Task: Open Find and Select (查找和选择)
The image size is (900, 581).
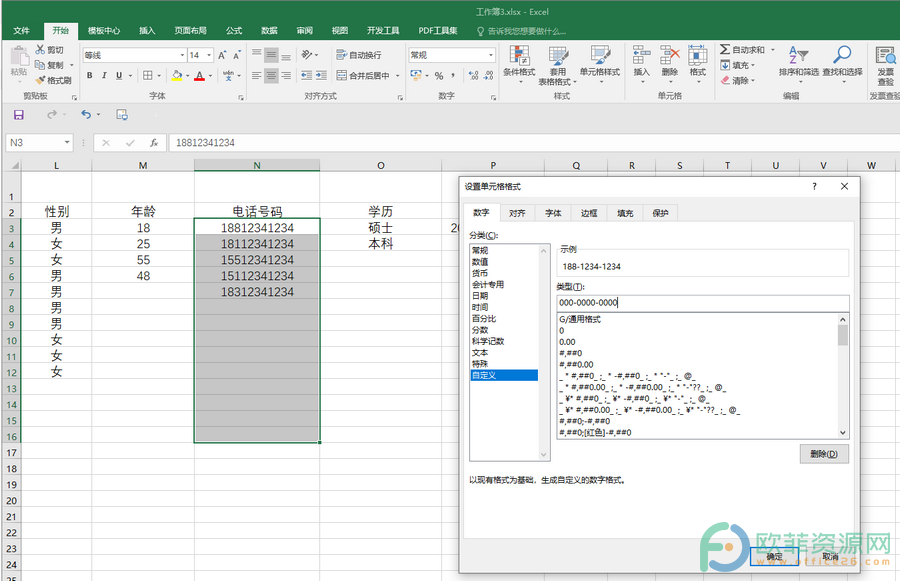Action: coord(842,62)
